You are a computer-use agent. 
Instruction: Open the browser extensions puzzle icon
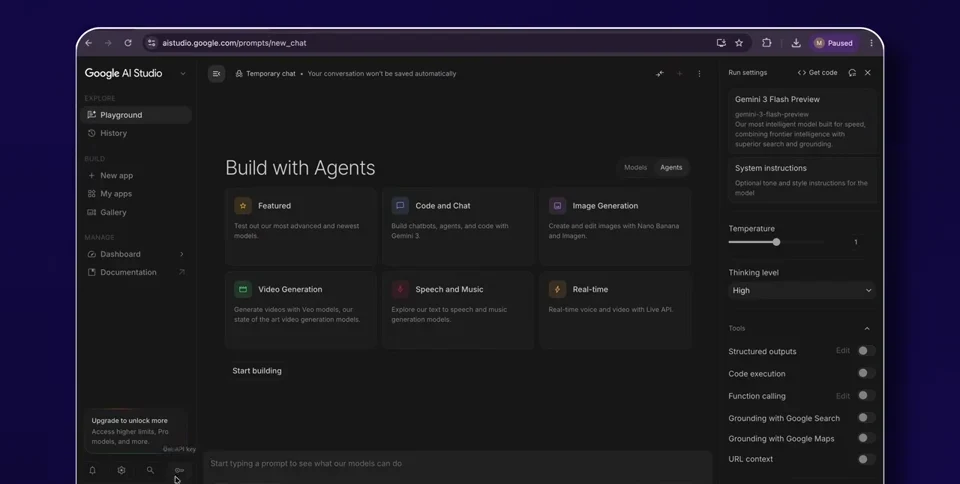767,43
